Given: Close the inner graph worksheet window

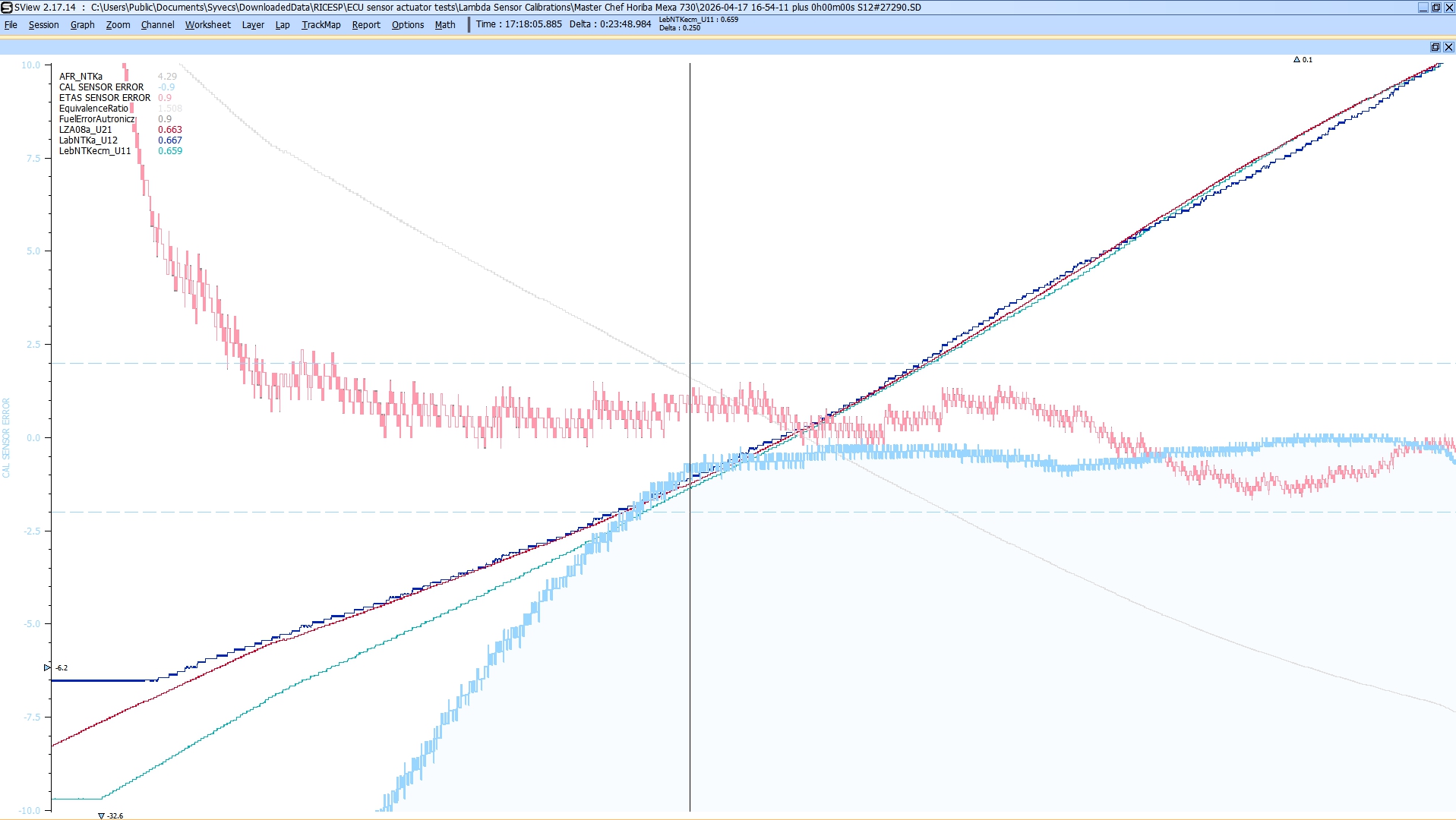Looking at the screenshot, I should click(x=1448, y=47).
